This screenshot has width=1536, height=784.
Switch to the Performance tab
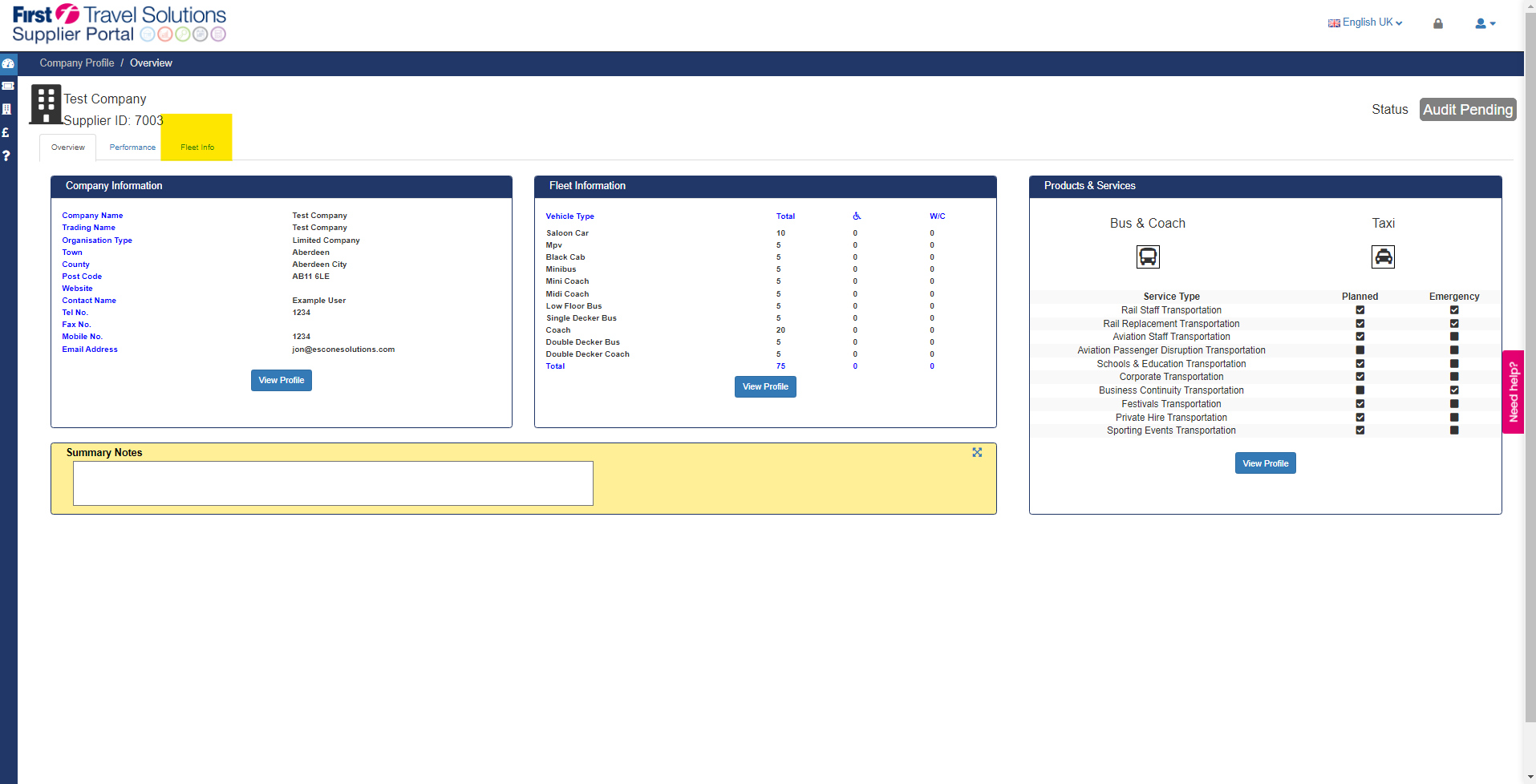coord(132,148)
